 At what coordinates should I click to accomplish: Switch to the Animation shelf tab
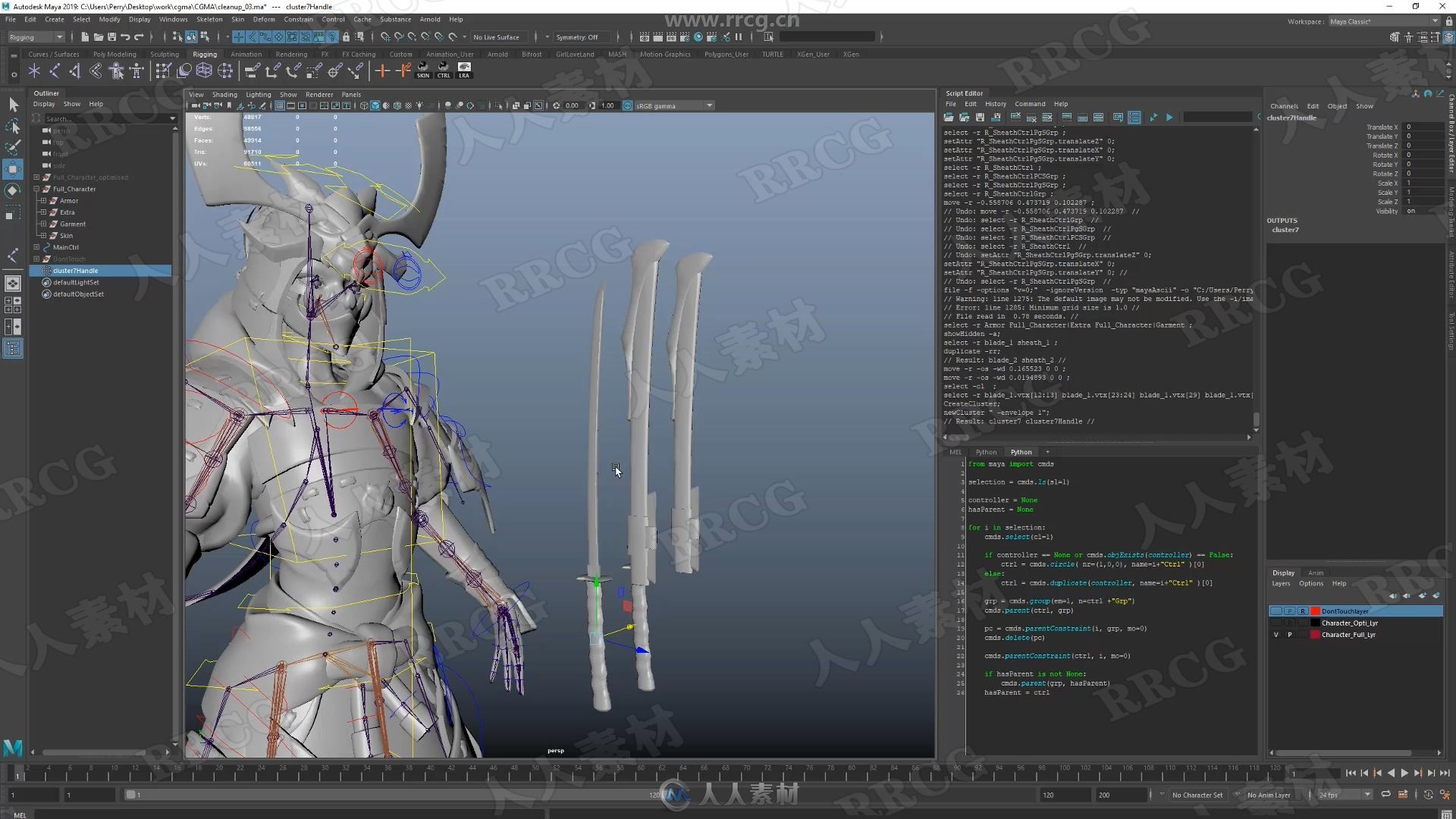point(246,55)
